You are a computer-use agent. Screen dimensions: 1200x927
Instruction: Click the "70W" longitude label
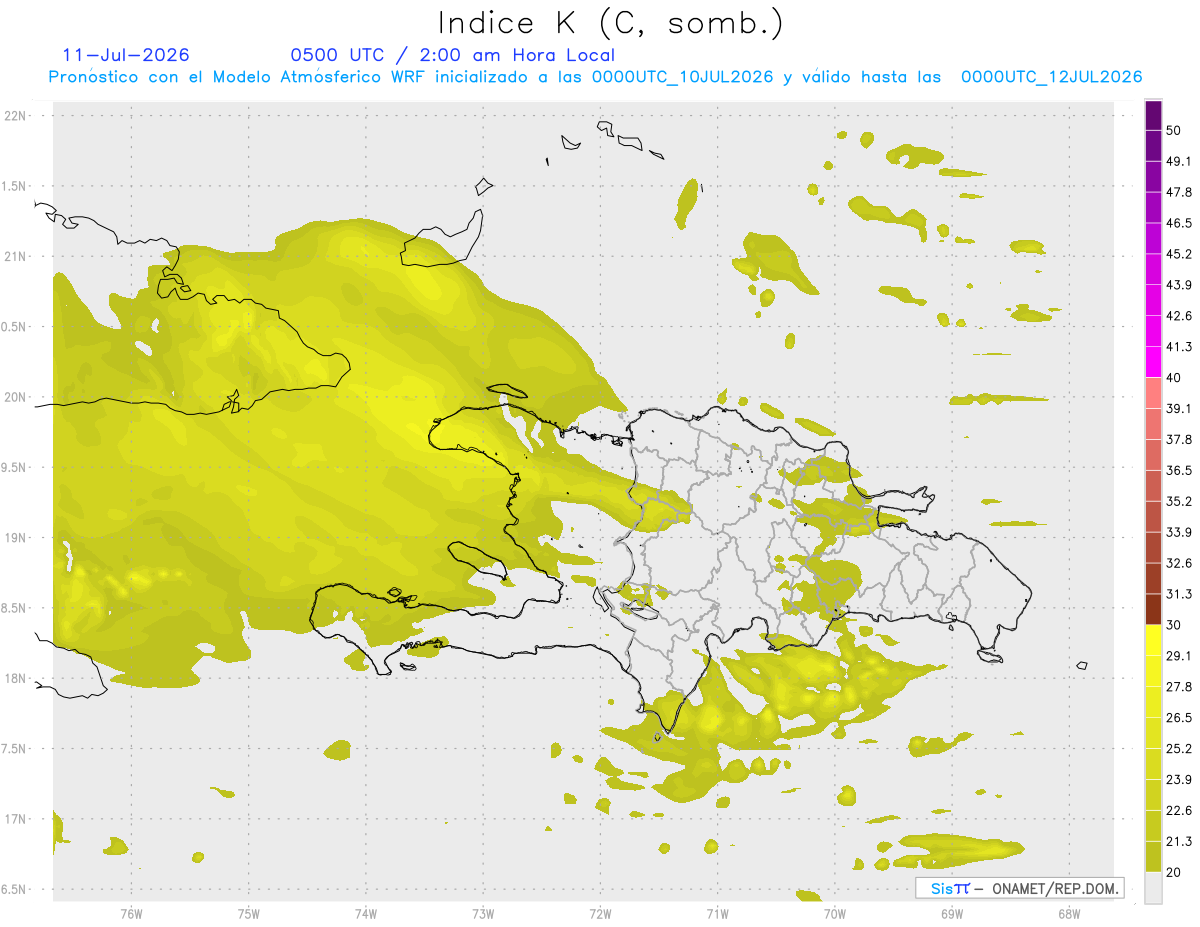[x=835, y=913]
